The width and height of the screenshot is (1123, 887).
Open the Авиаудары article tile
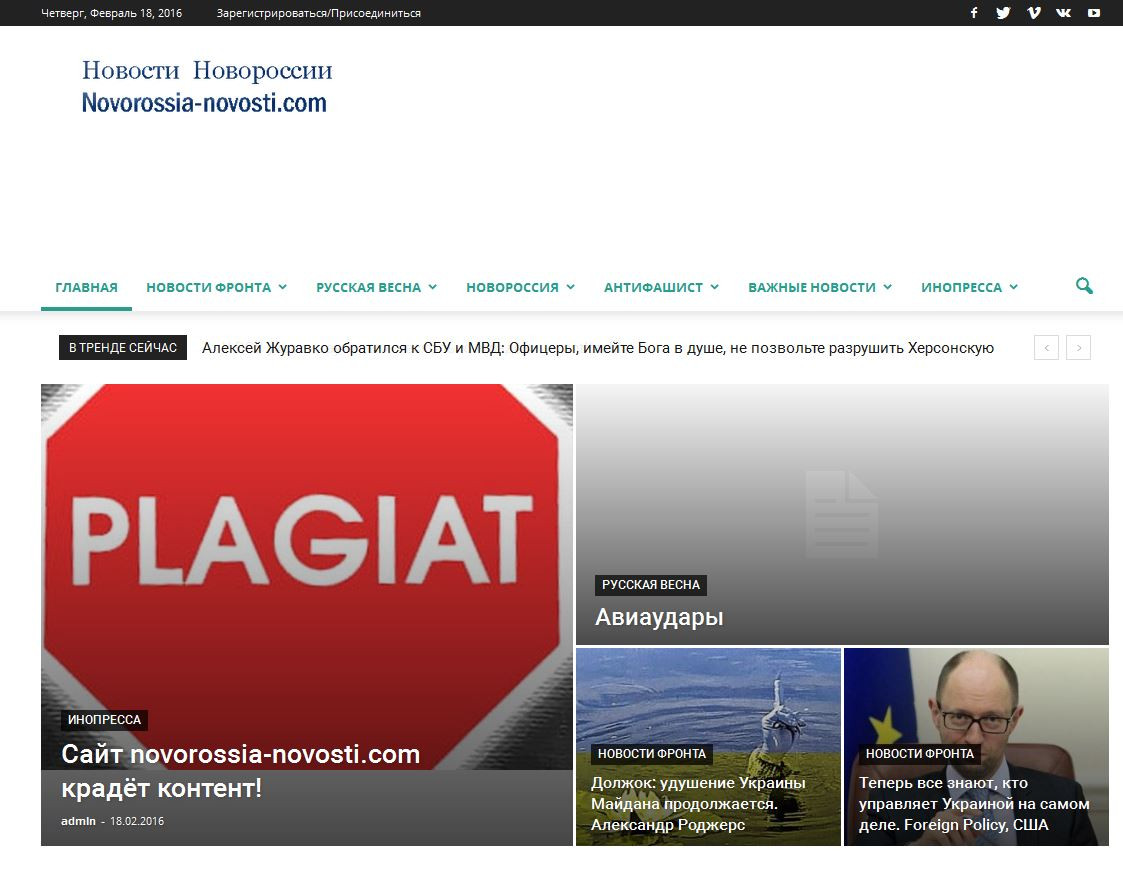click(842, 514)
